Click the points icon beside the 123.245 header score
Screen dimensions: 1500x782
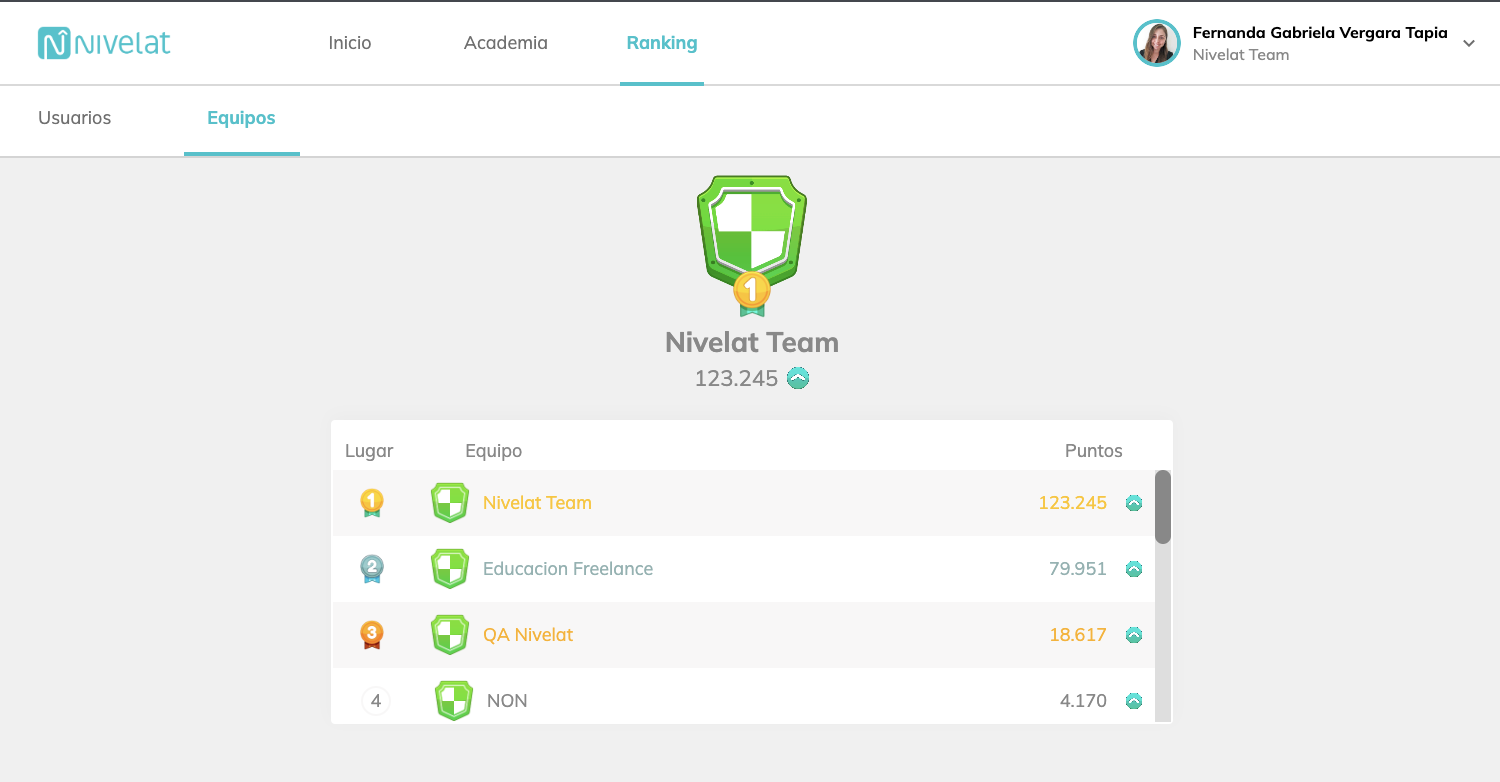pos(798,378)
